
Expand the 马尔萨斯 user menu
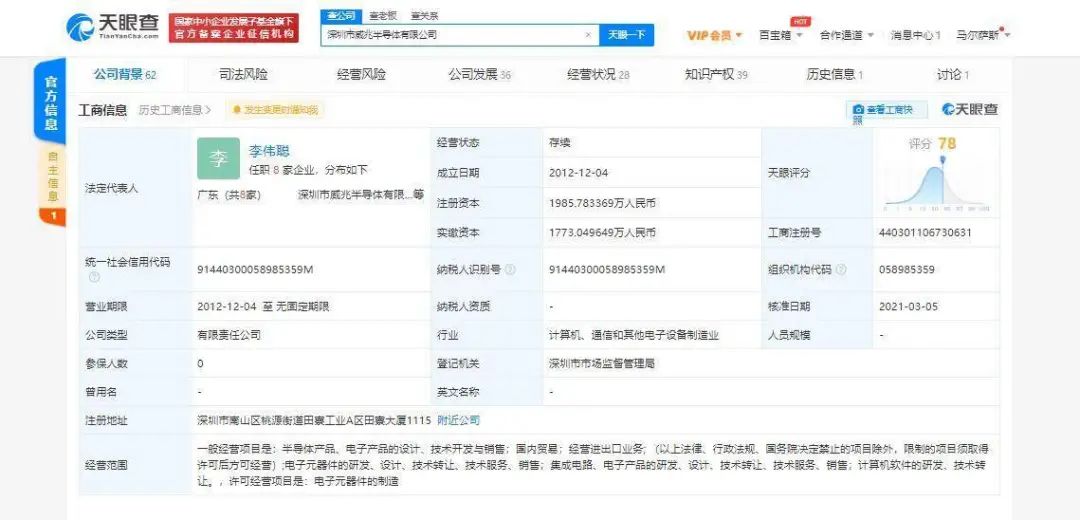coord(983,35)
